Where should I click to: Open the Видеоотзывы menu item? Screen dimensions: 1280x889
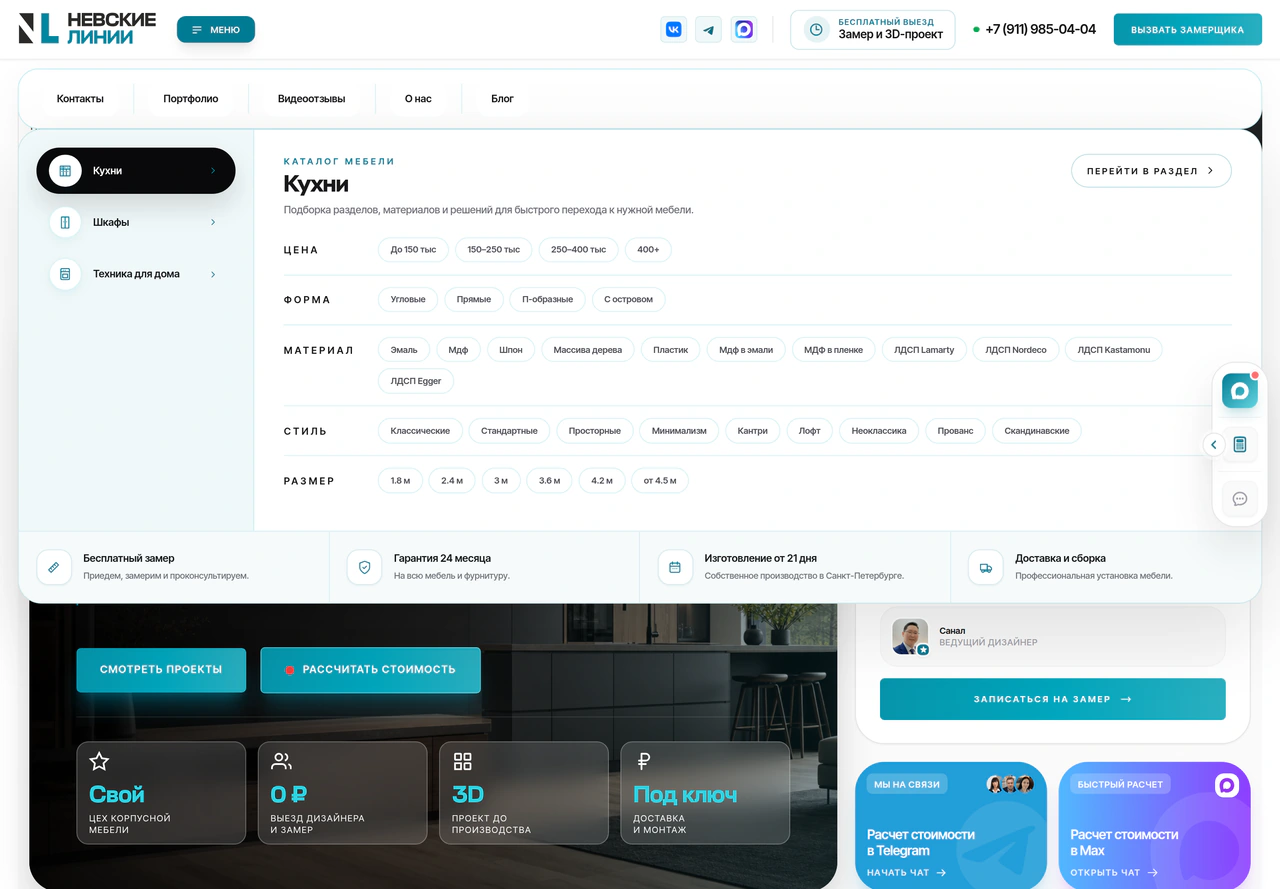coord(312,99)
